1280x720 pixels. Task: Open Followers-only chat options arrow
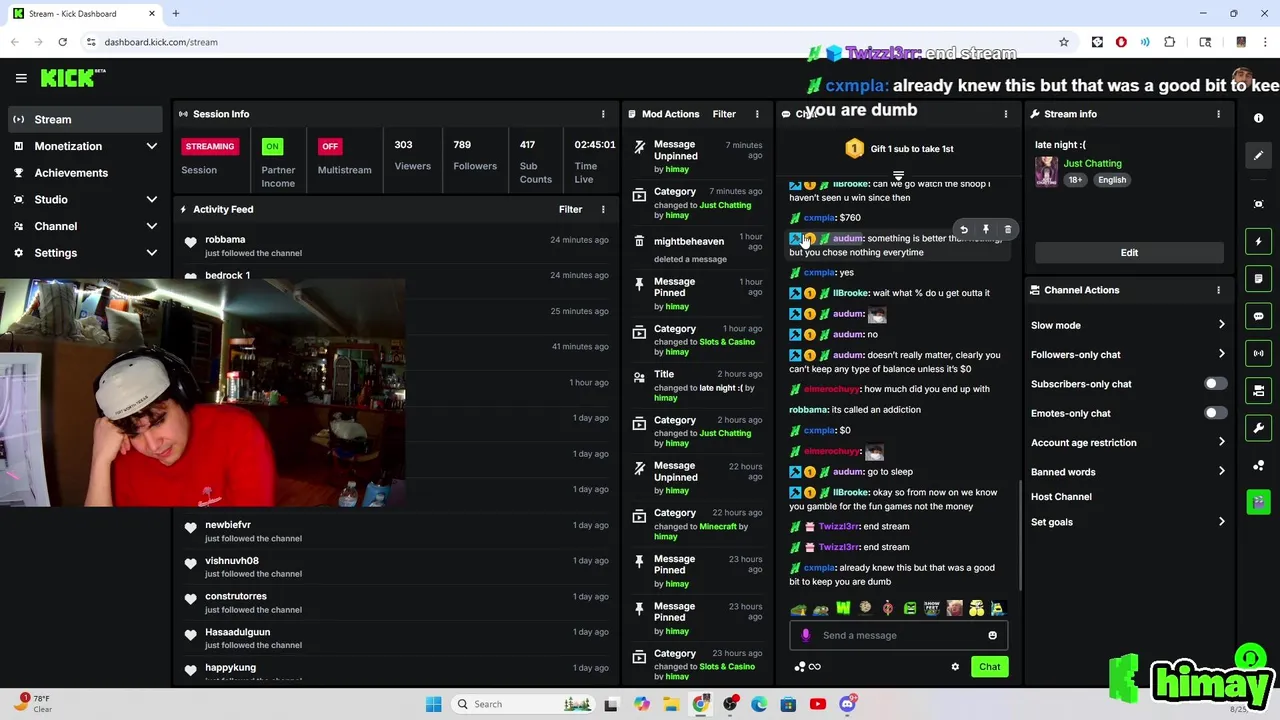[x=1221, y=354]
